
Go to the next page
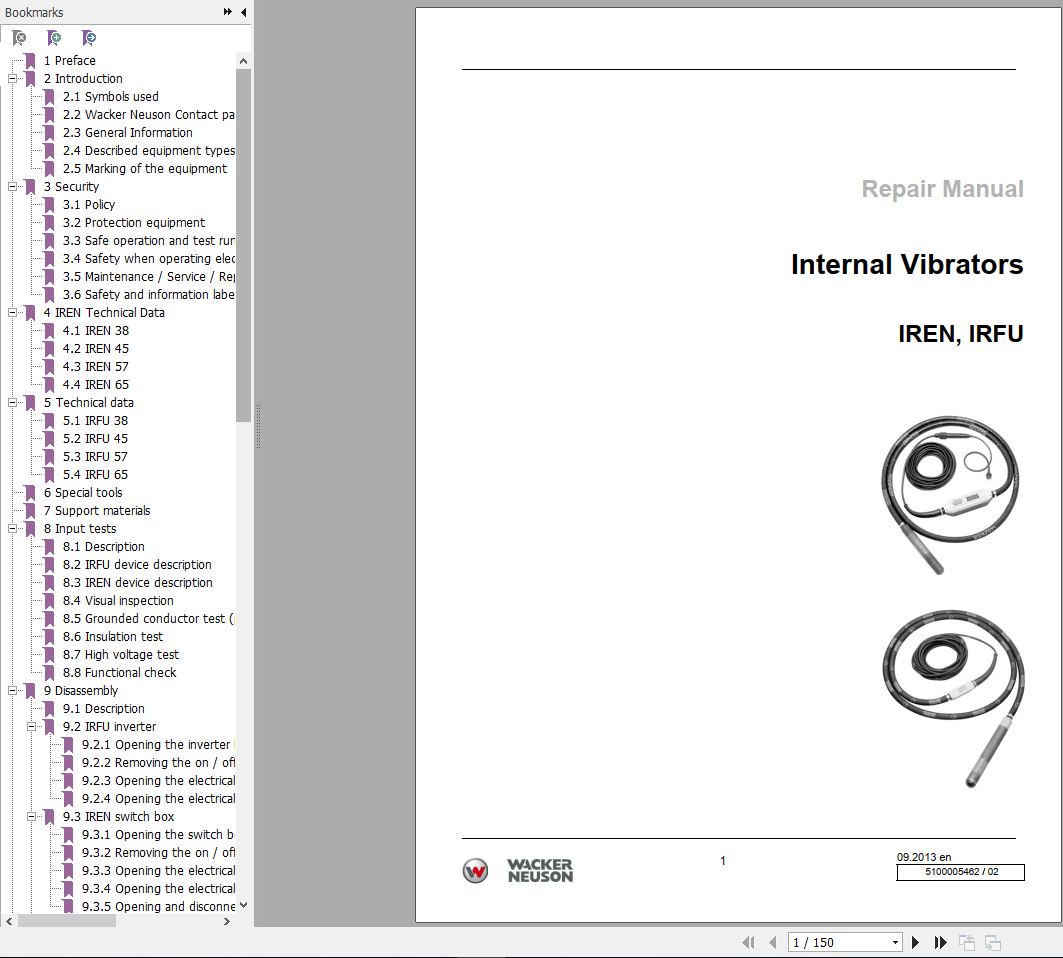click(x=915, y=942)
